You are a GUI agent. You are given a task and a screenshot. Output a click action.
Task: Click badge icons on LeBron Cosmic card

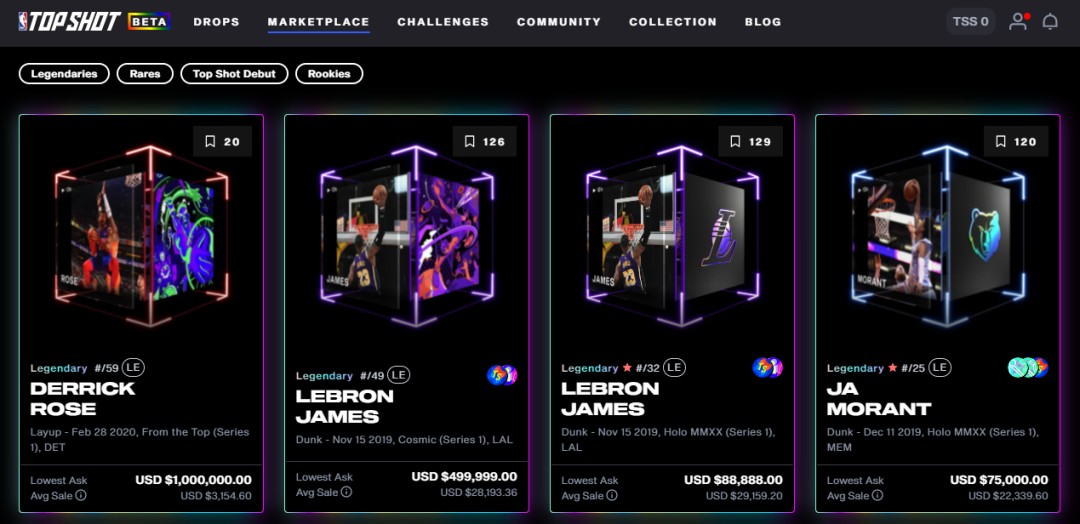502,375
